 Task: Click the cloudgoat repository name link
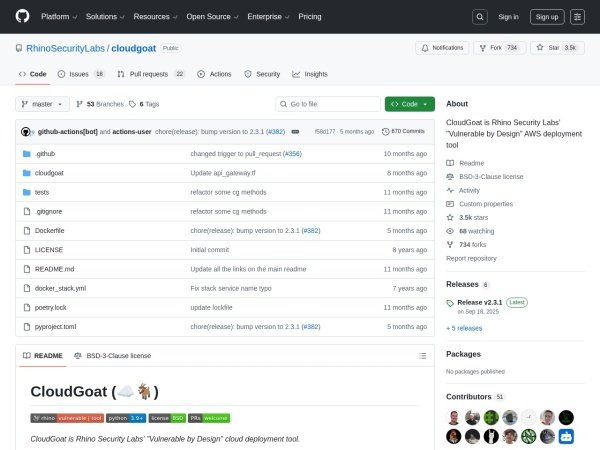point(134,48)
